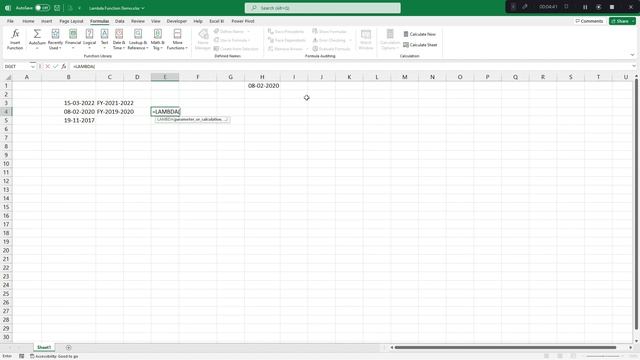Pause the screen recording

click(585, 7)
